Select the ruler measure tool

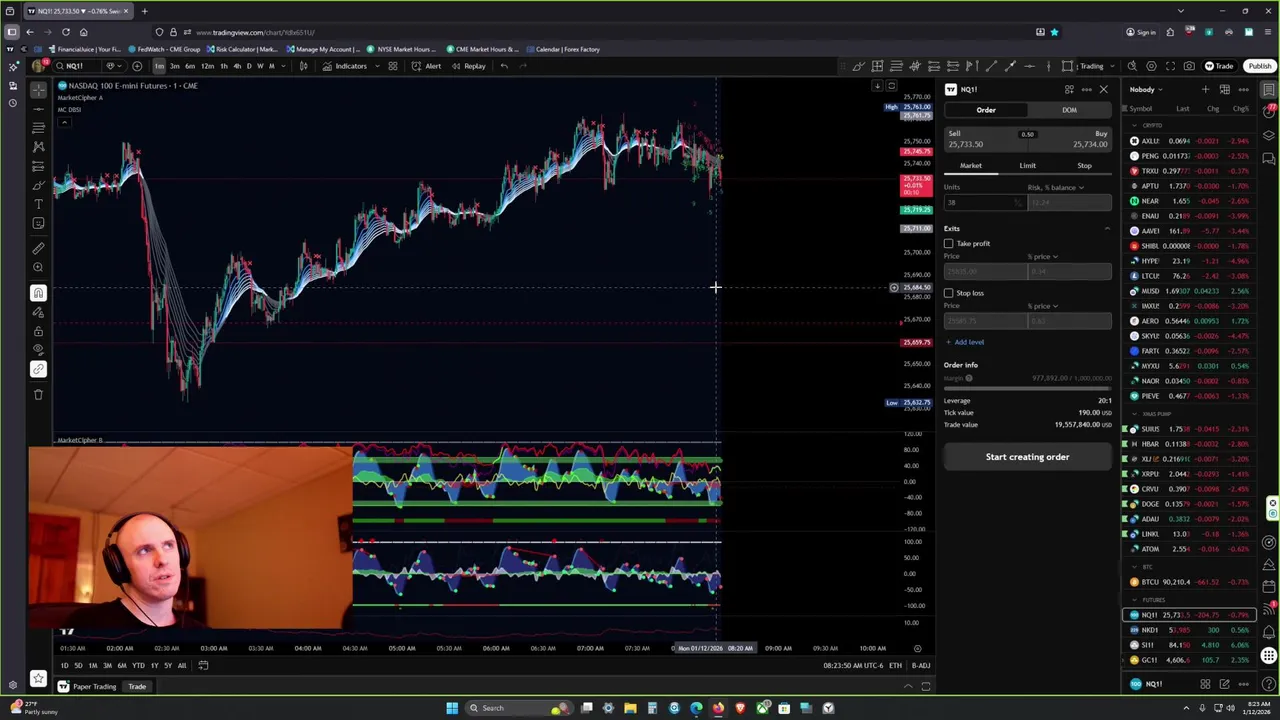tap(38, 248)
